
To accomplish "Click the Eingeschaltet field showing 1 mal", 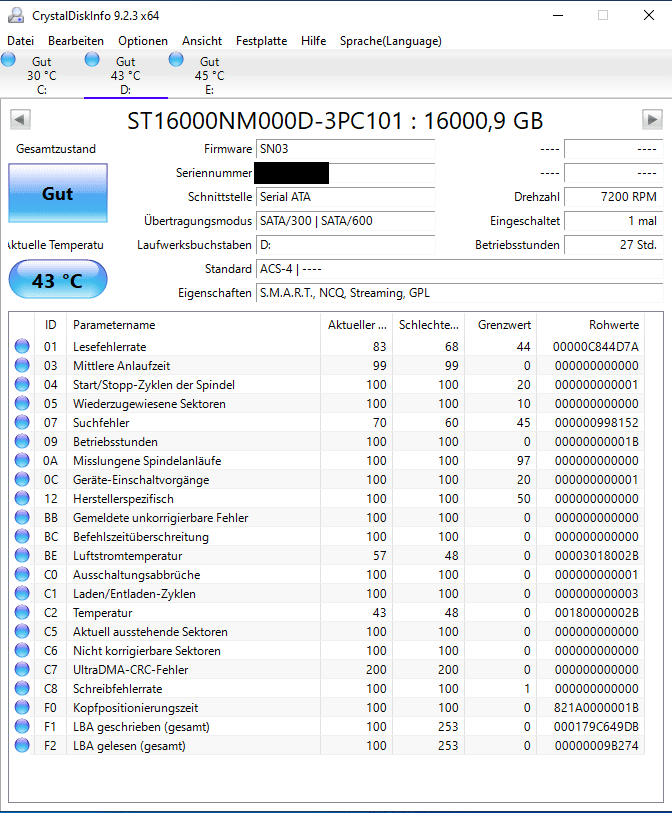I will pos(613,221).
